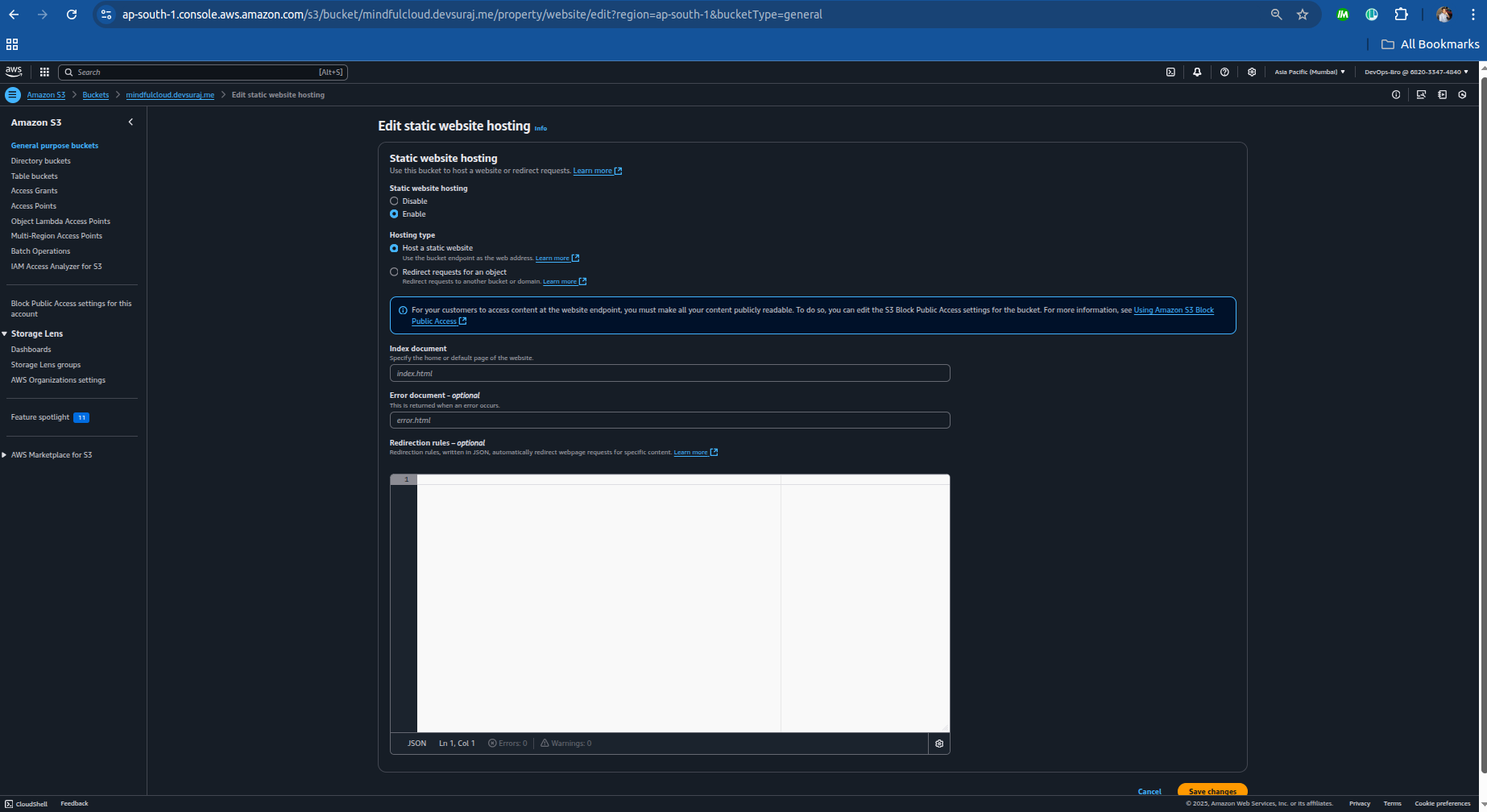Open the AWS services grid menu
The image size is (1487, 812).
point(44,72)
